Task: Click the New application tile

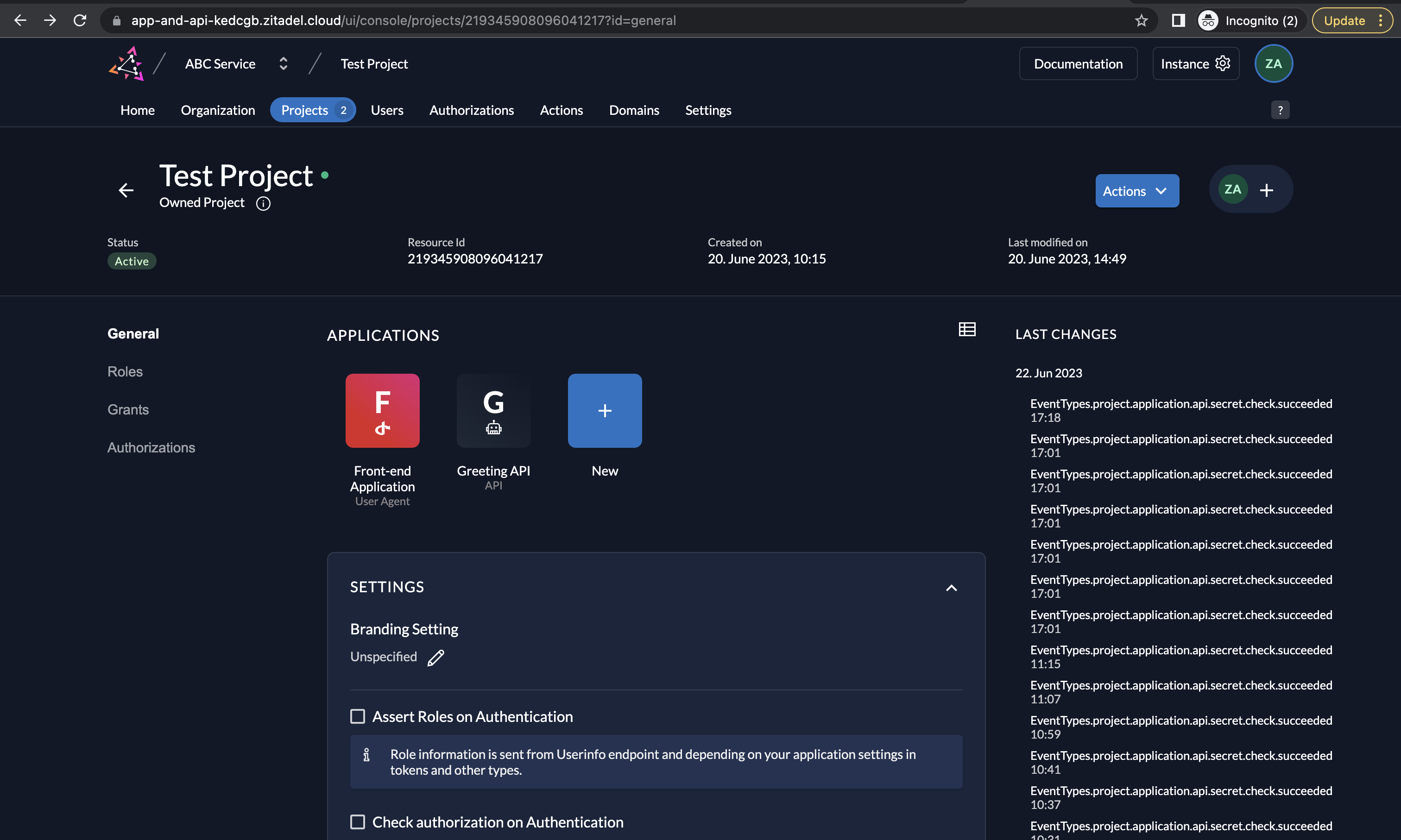Action: point(604,411)
